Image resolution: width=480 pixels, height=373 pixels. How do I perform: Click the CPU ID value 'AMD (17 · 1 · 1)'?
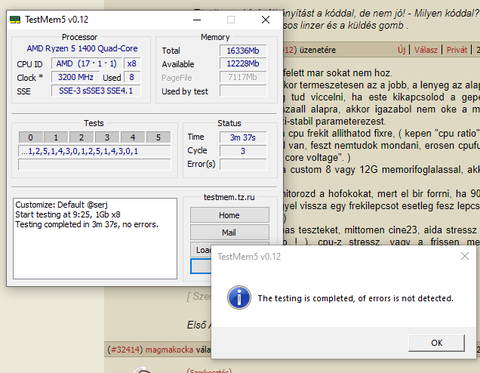pyautogui.click(x=86, y=64)
